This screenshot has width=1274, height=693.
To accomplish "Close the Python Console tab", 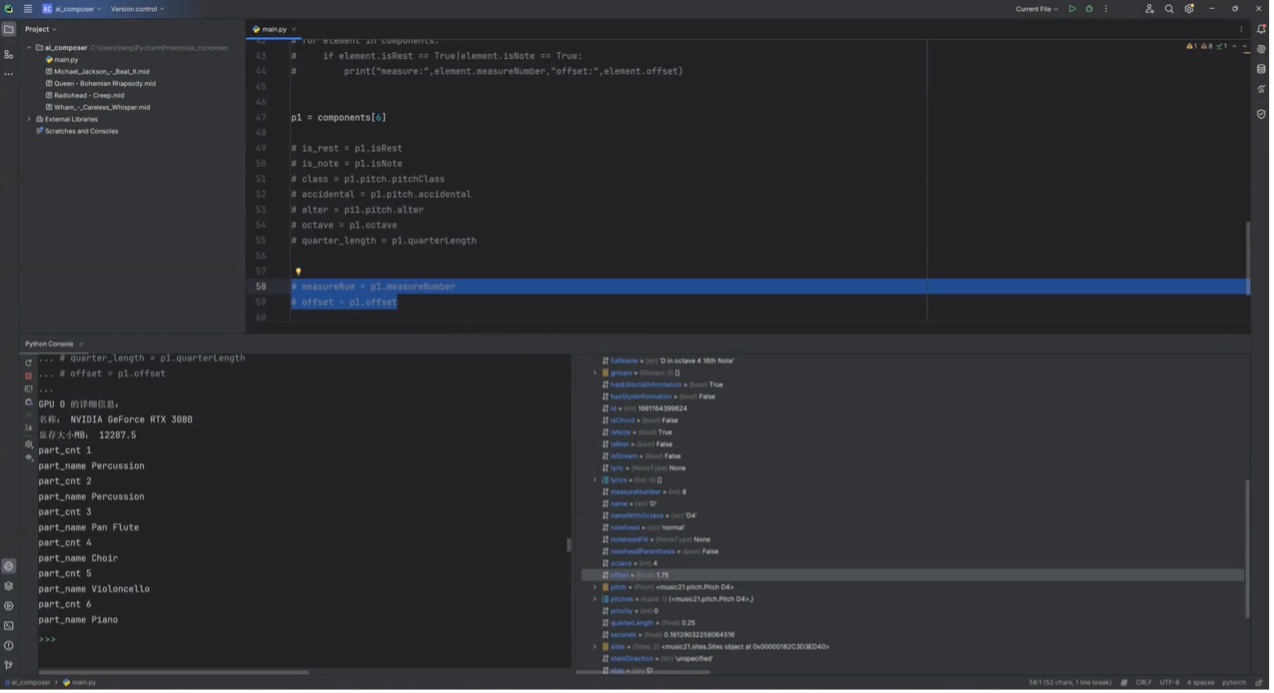I will tap(81, 345).
